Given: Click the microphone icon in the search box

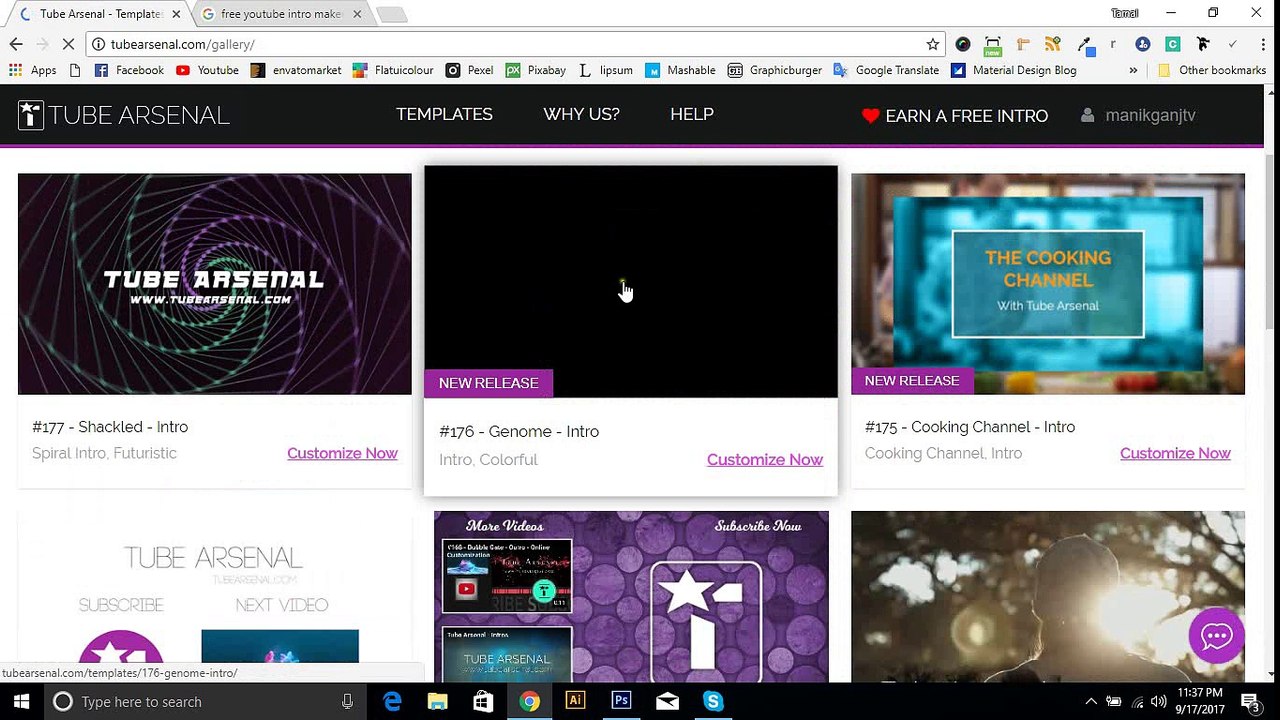Looking at the screenshot, I should click(347, 702).
